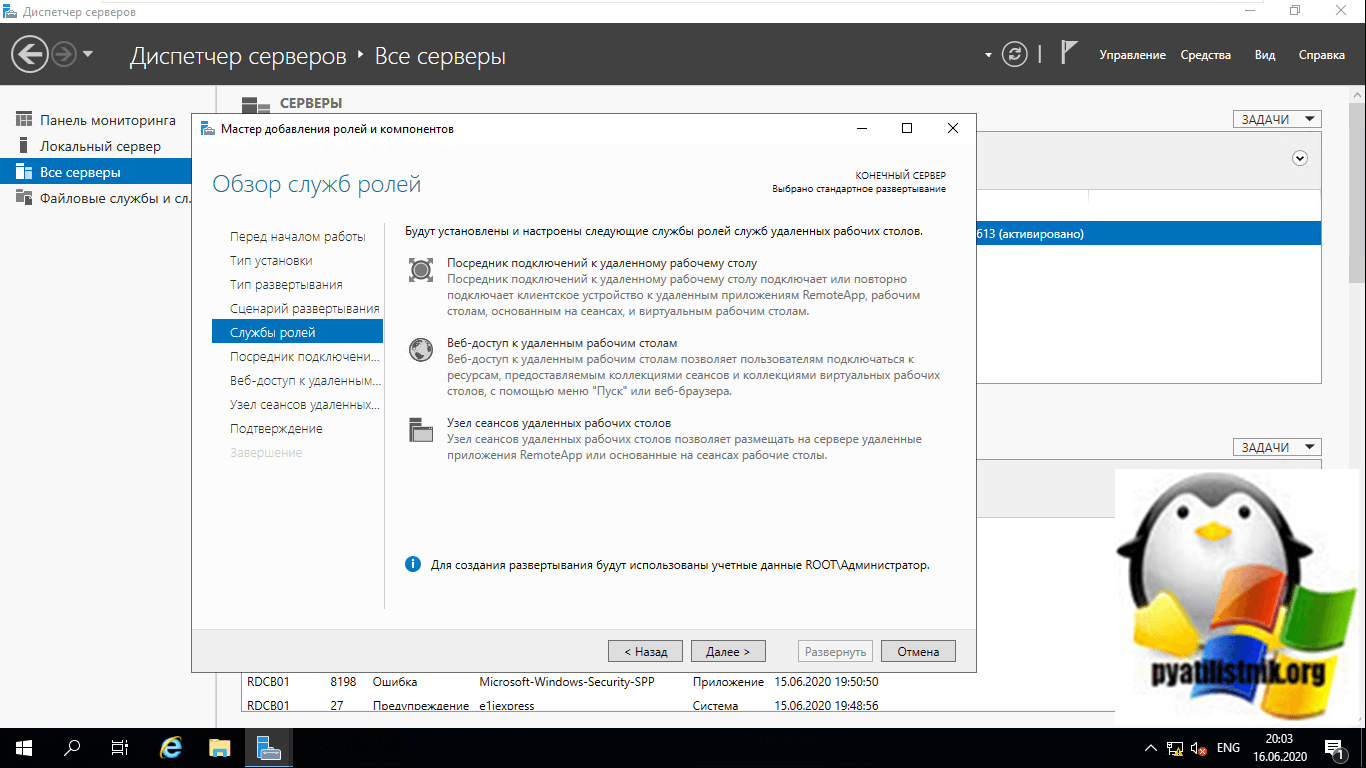Click the Windows Start button
This screenshot has height=768, width=1366.
click(x=24, y=748)
